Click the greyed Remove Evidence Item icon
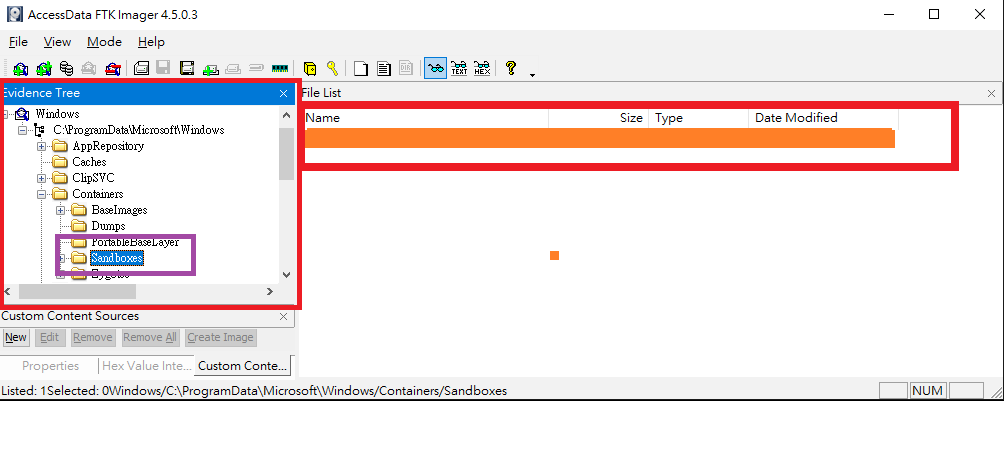Image resolution: width=1004 pixels, height=460 pixels. click(89, 68)
